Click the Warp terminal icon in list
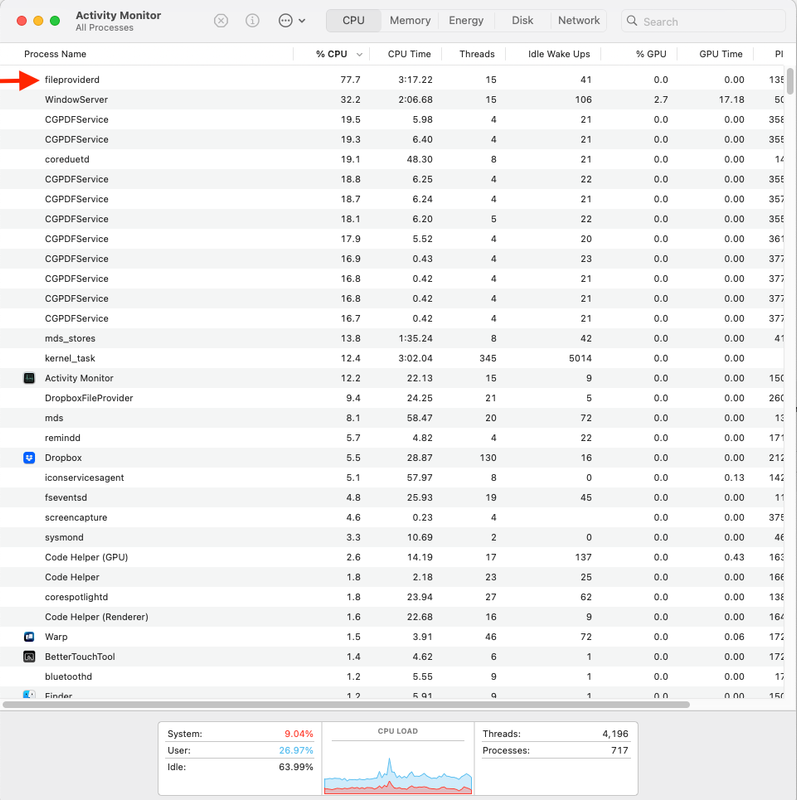 [x=29, y=637]
